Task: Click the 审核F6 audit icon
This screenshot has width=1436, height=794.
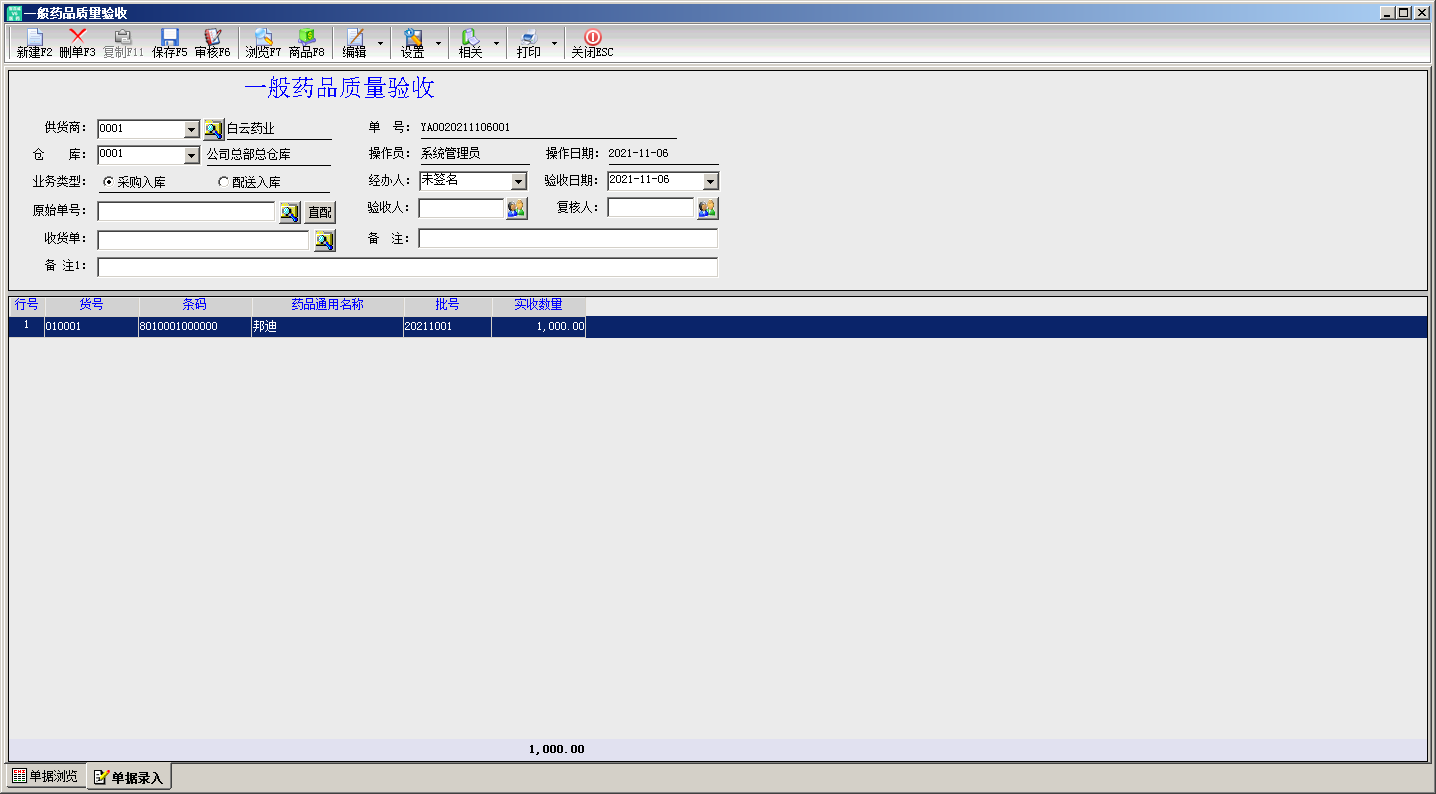Action: click(212, 43)
